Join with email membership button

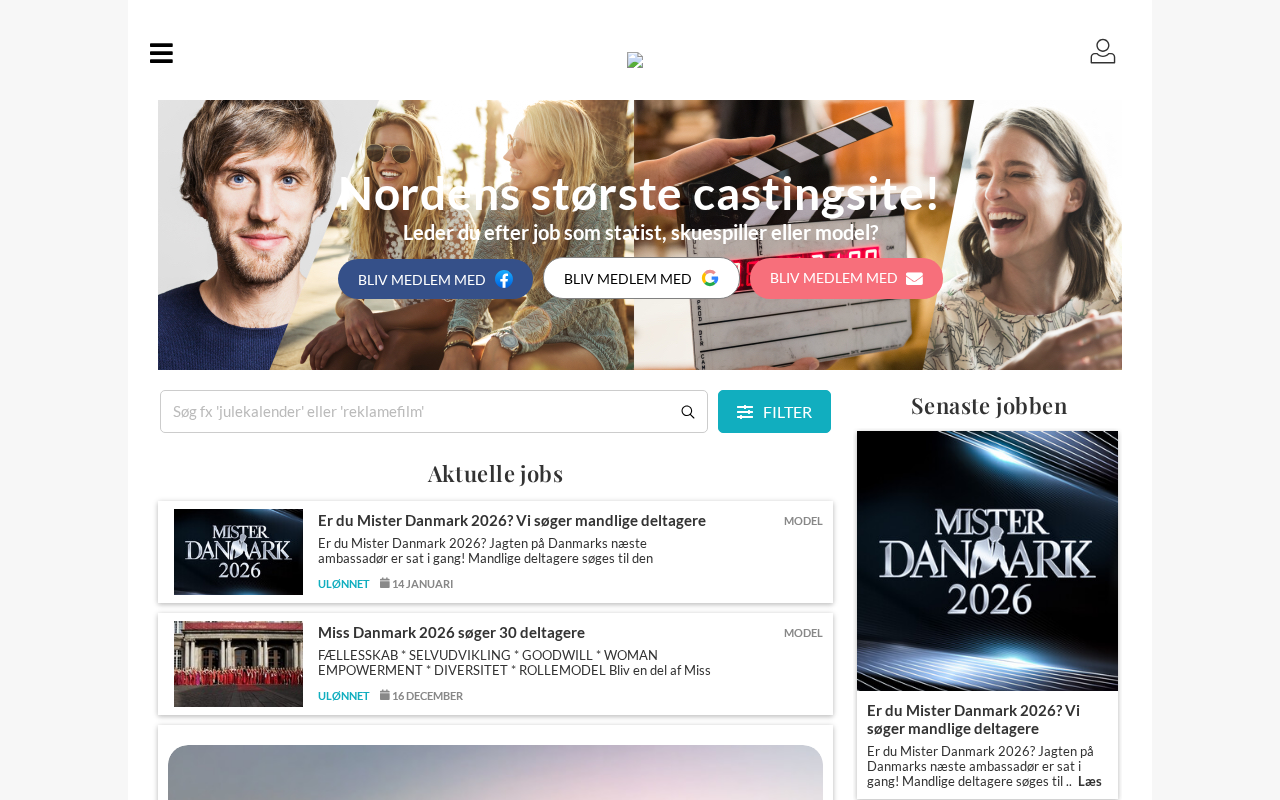[846, 278]
